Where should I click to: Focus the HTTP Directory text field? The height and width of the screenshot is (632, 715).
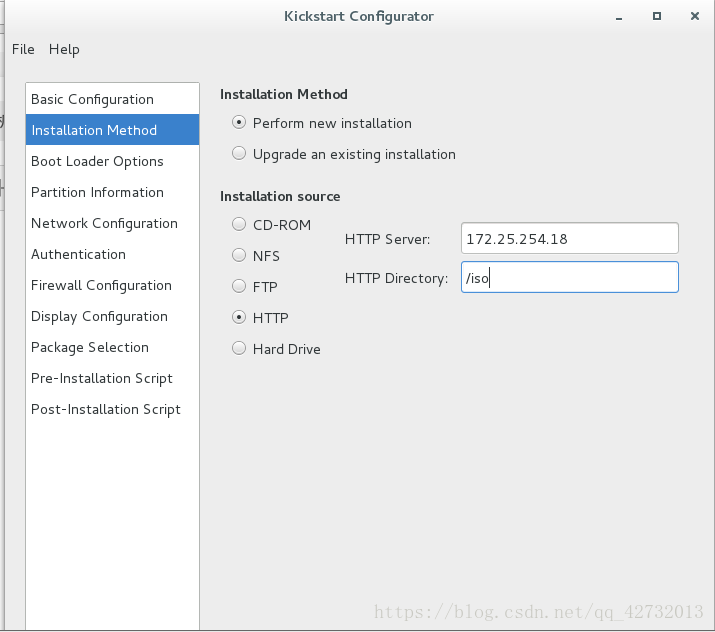pyautogui.click(x=570, y=277)
